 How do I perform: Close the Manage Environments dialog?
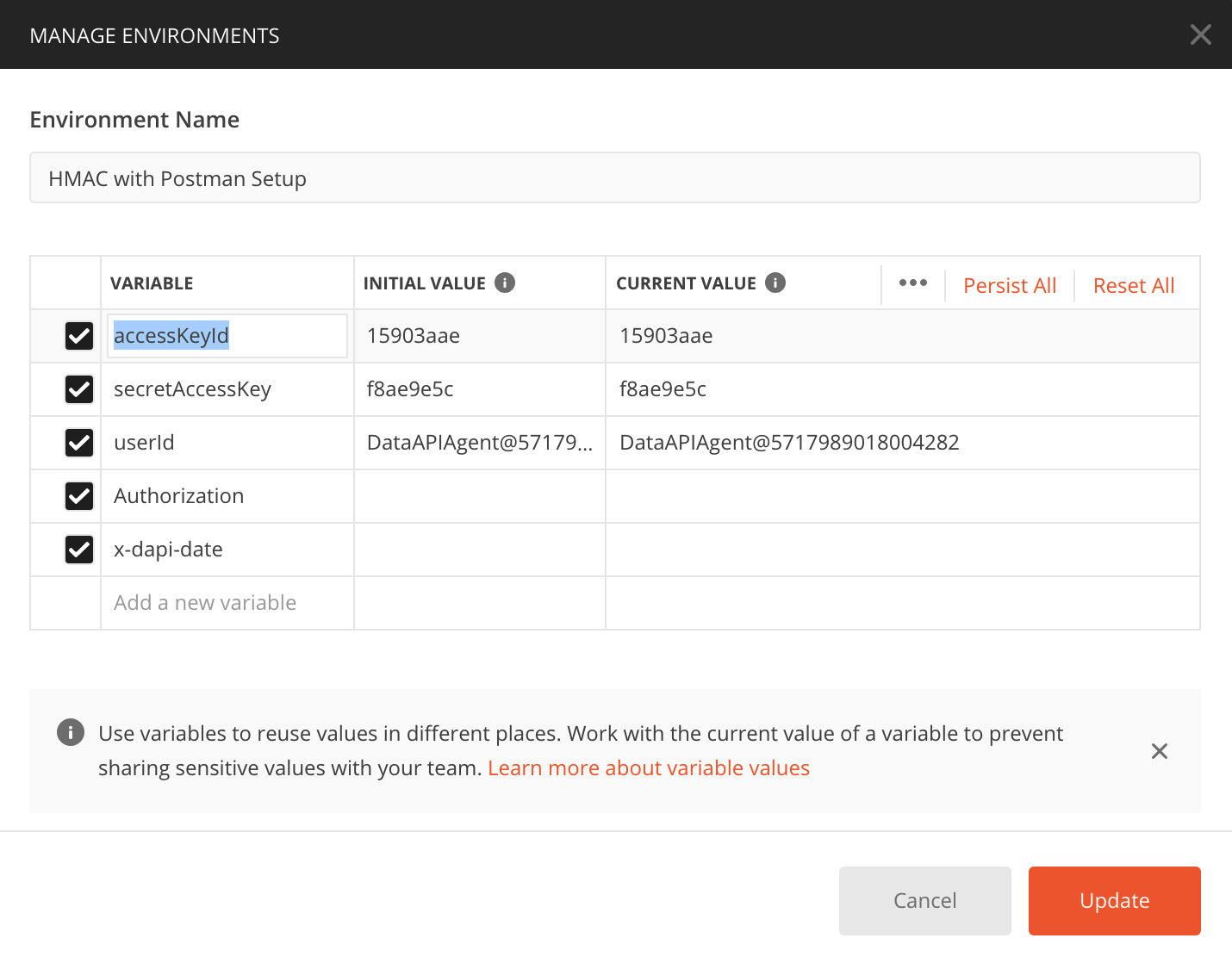click(1200, 34)
